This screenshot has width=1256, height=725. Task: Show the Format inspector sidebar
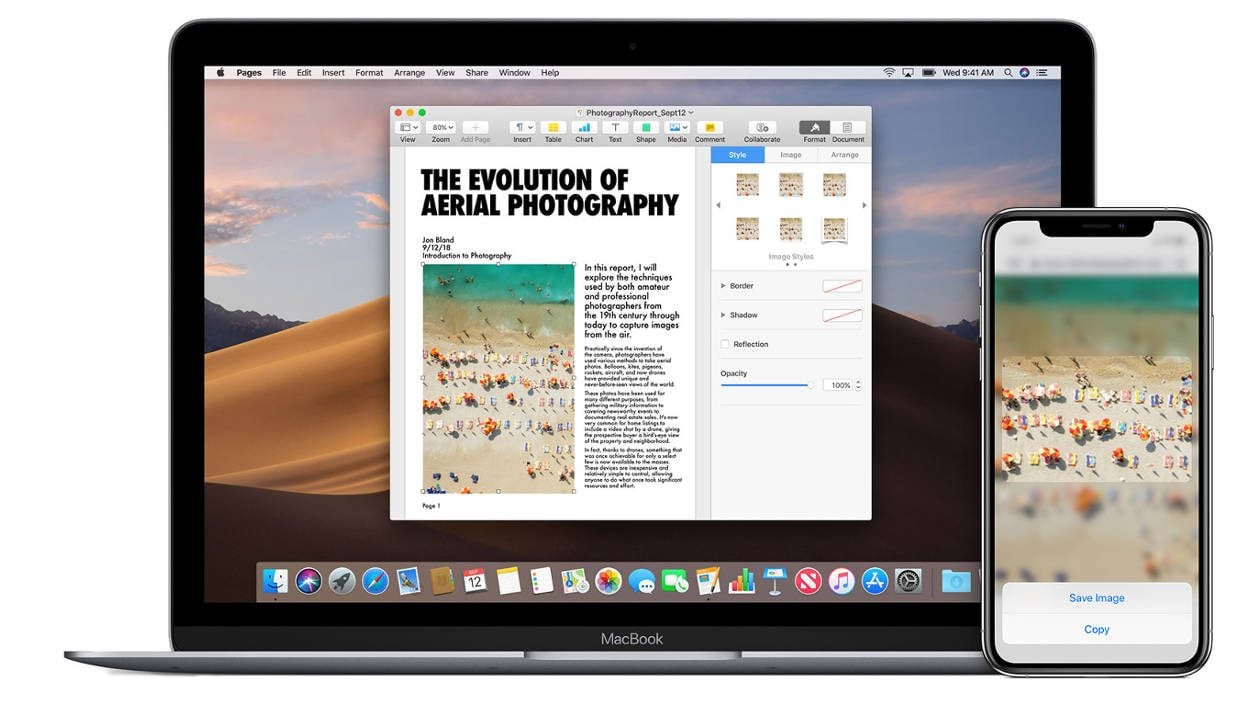click(x=815, y=128)
